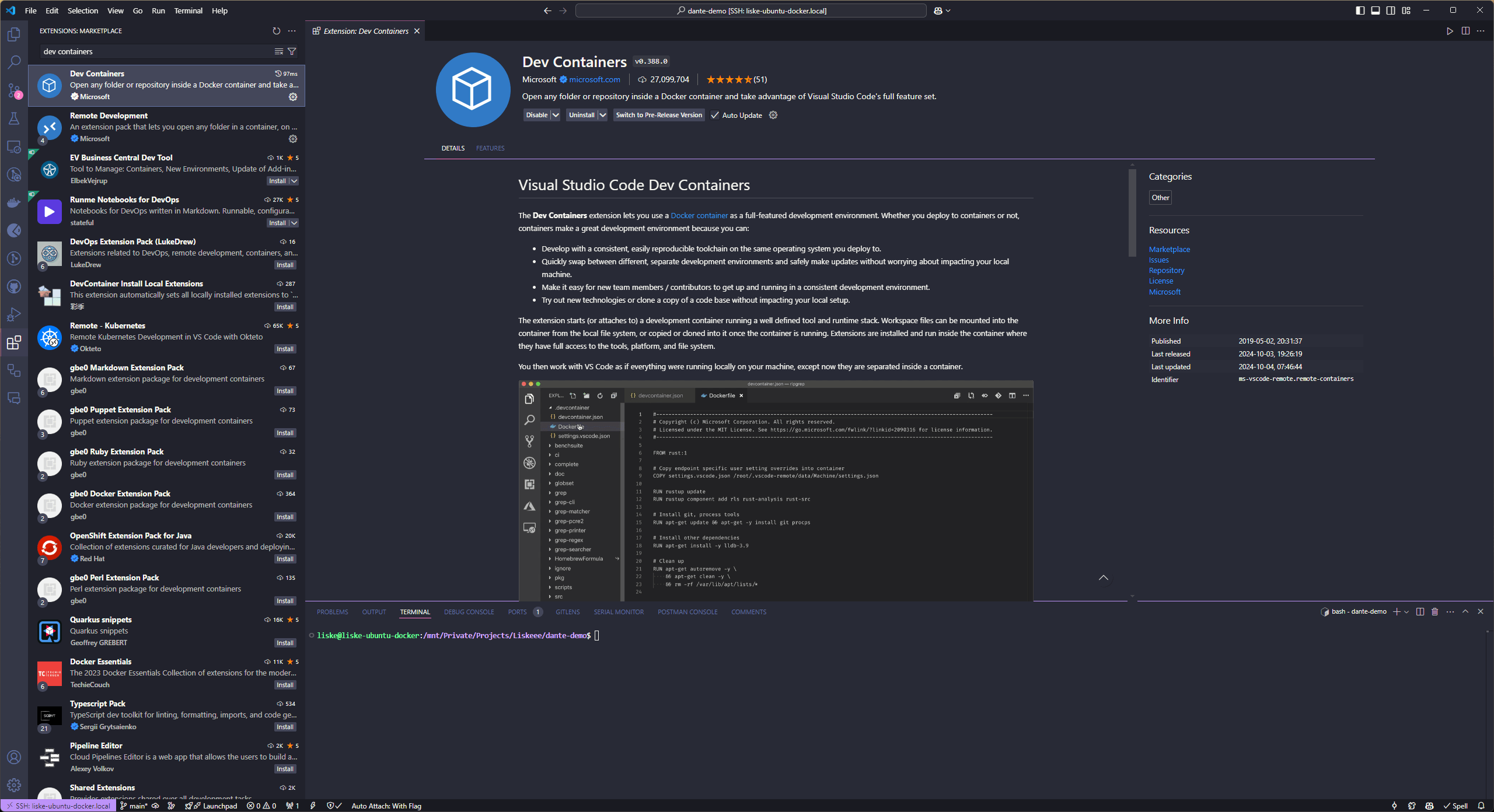Open the Accounts menu icon
This screenshot has height=812, width=1494.
pyautogui.click(x=14, y=757)
